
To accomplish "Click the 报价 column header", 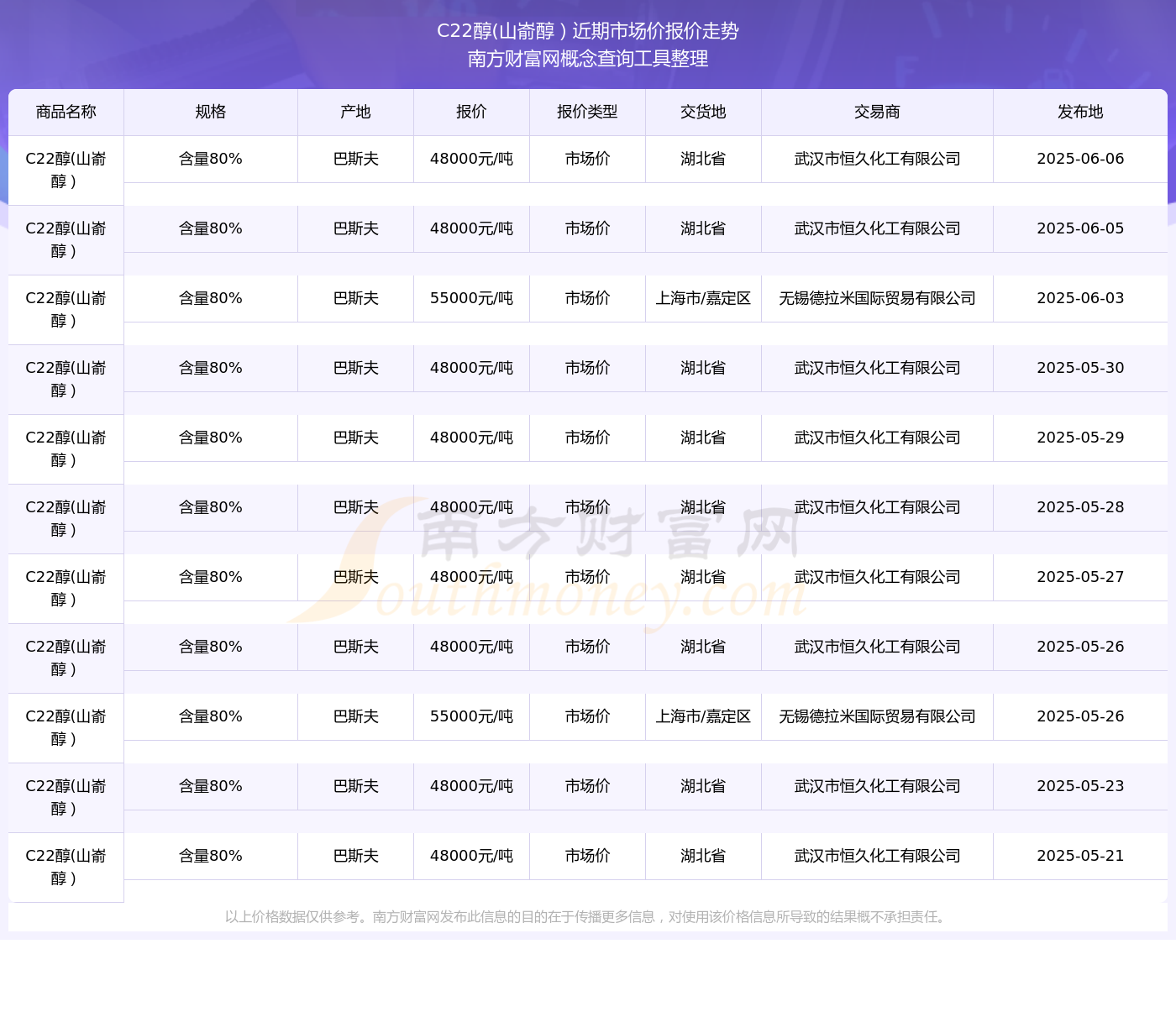I will tap(471, 112).
